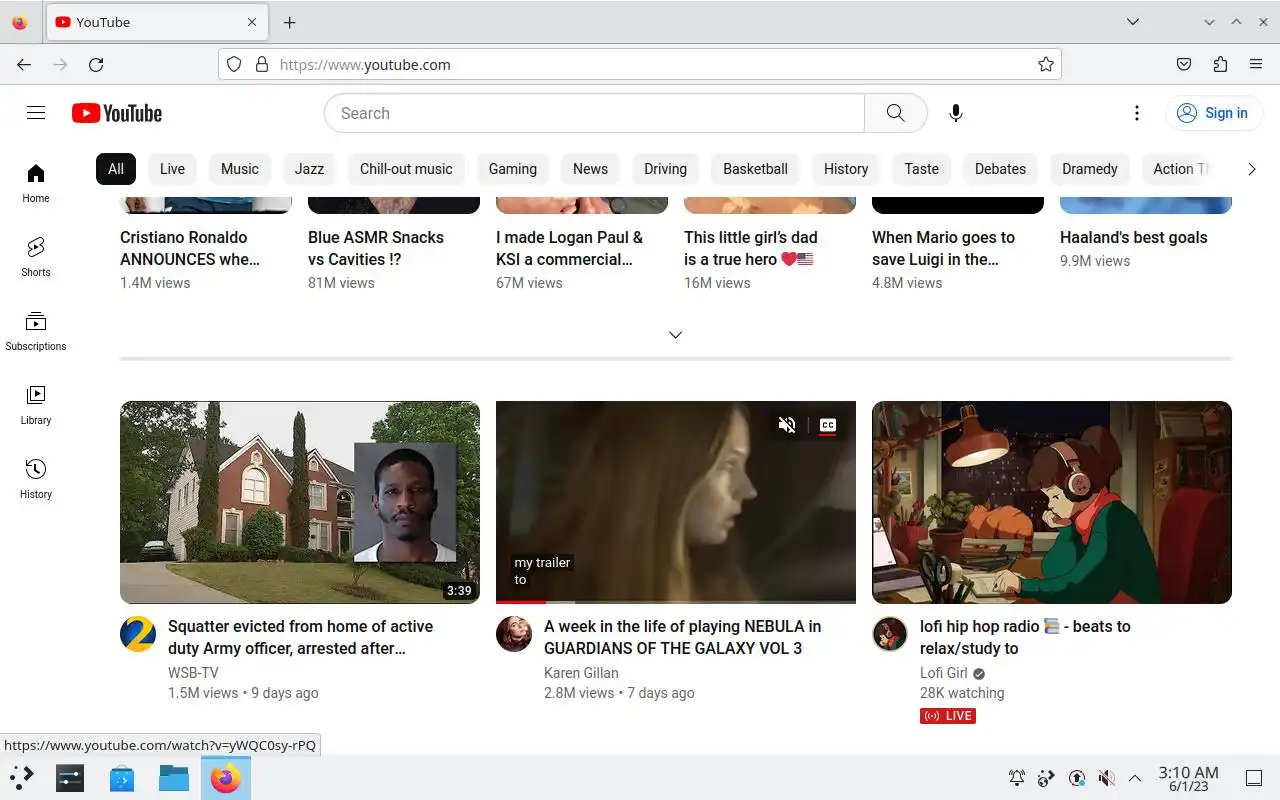This screenshot has width=1280, height=800.
Task: Click the Firefox taskbar icon
Action: (x=226, y=777)
